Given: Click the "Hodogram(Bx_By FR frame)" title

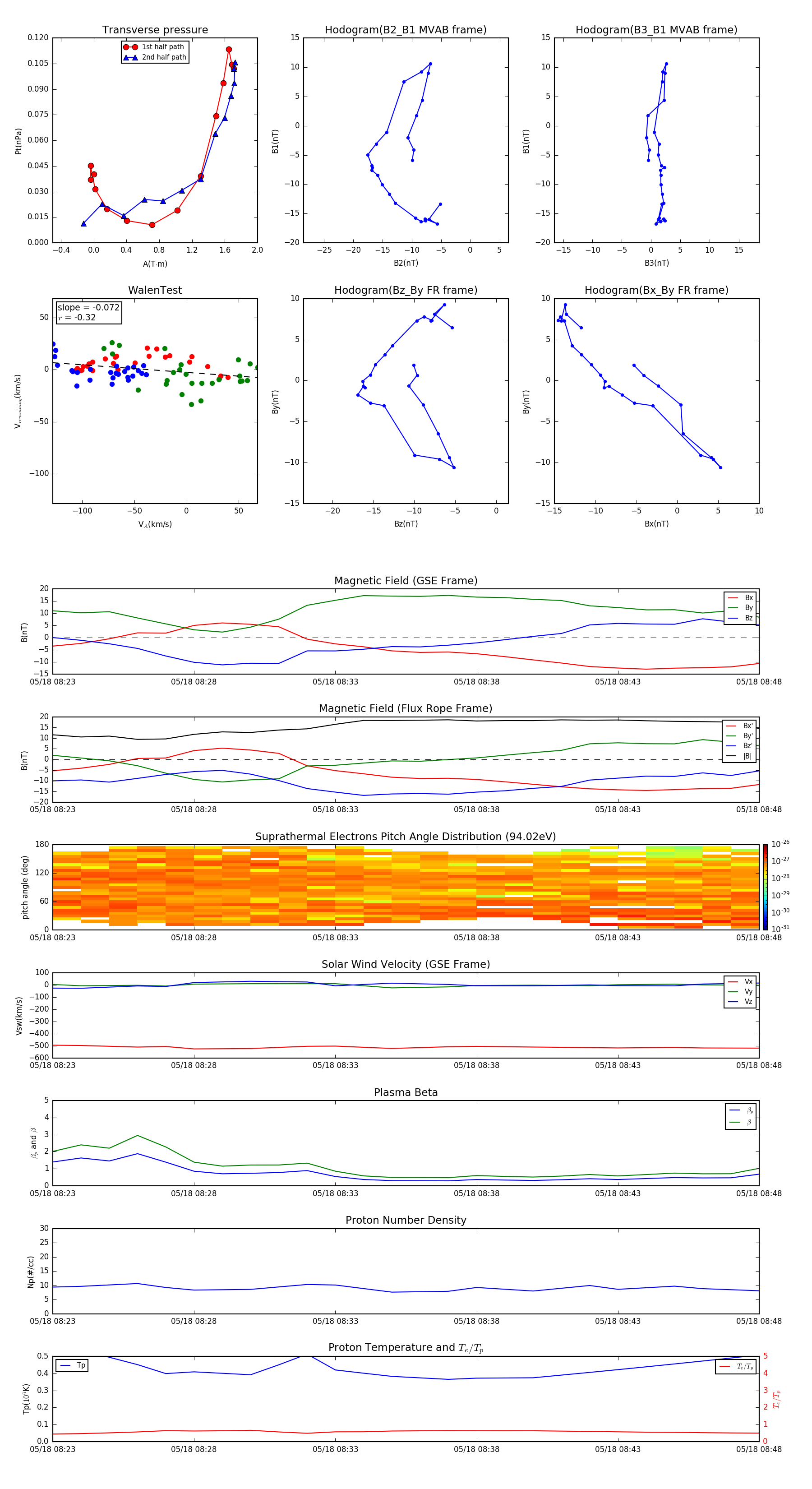Looking at the screenshot, I should [656, 290].
